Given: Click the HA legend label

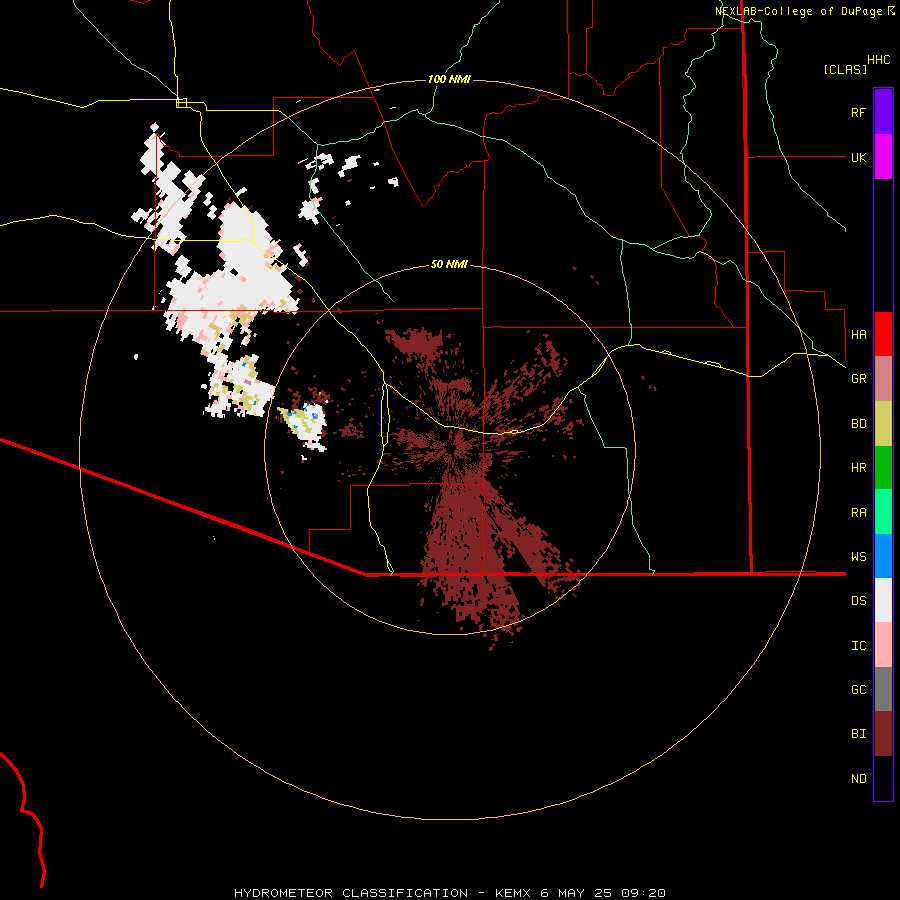Looking at the screenshot, I should coord(858,335).
